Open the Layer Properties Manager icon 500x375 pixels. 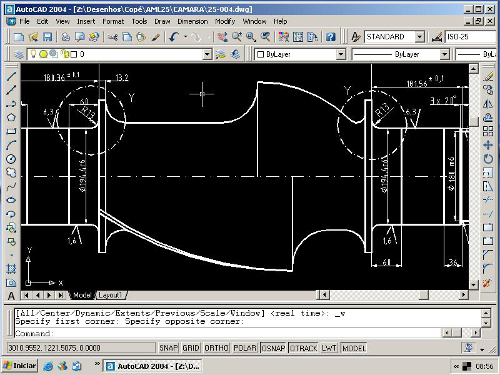[x=19, y=54]
